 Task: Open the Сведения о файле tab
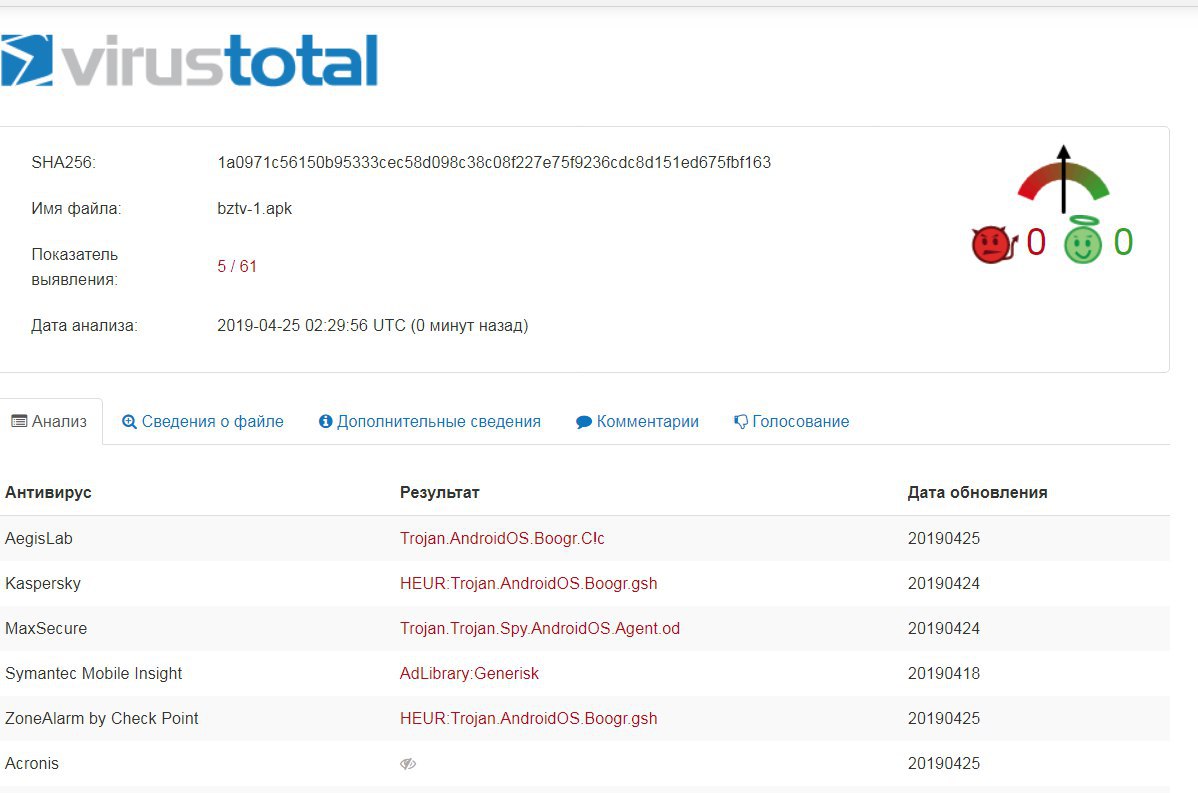pyautogui.click(x=202, y=422)
